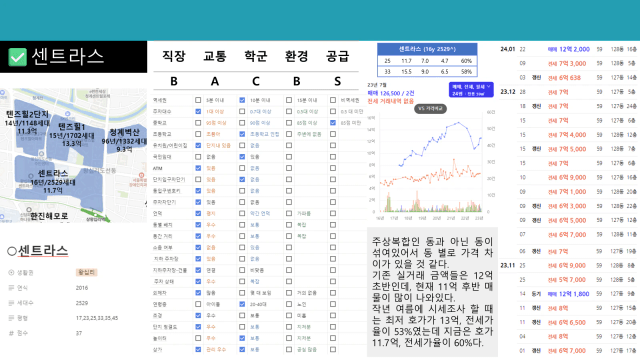Click the 청계벽산 label on the map

pyautogui.click(x=124, y=133)
